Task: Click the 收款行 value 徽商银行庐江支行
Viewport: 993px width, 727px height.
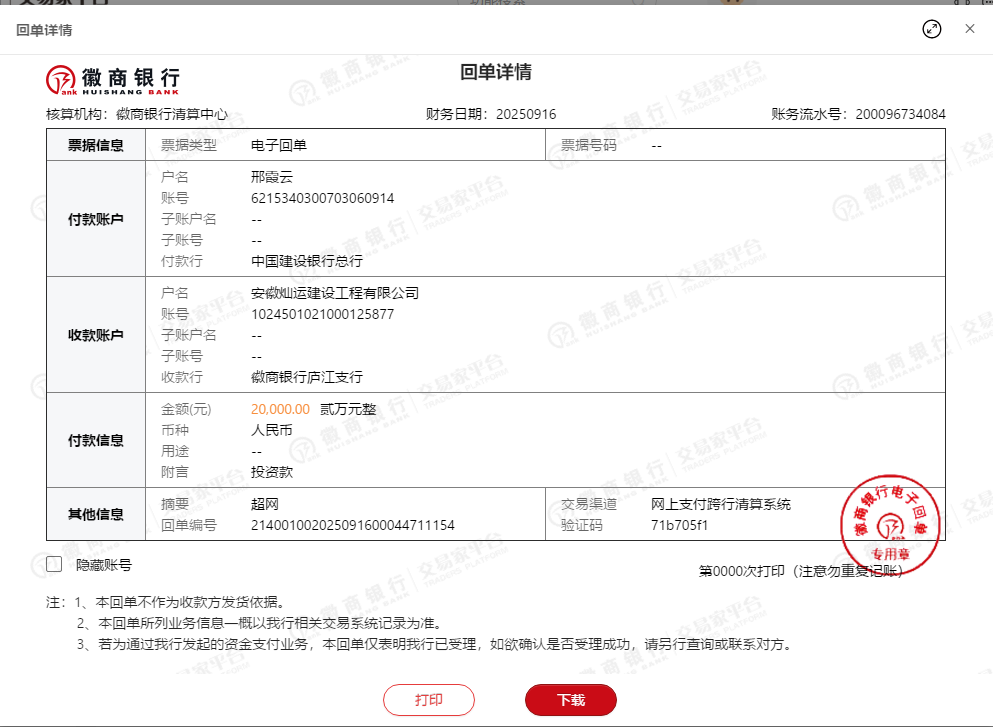Action: (x=306, y=377)
